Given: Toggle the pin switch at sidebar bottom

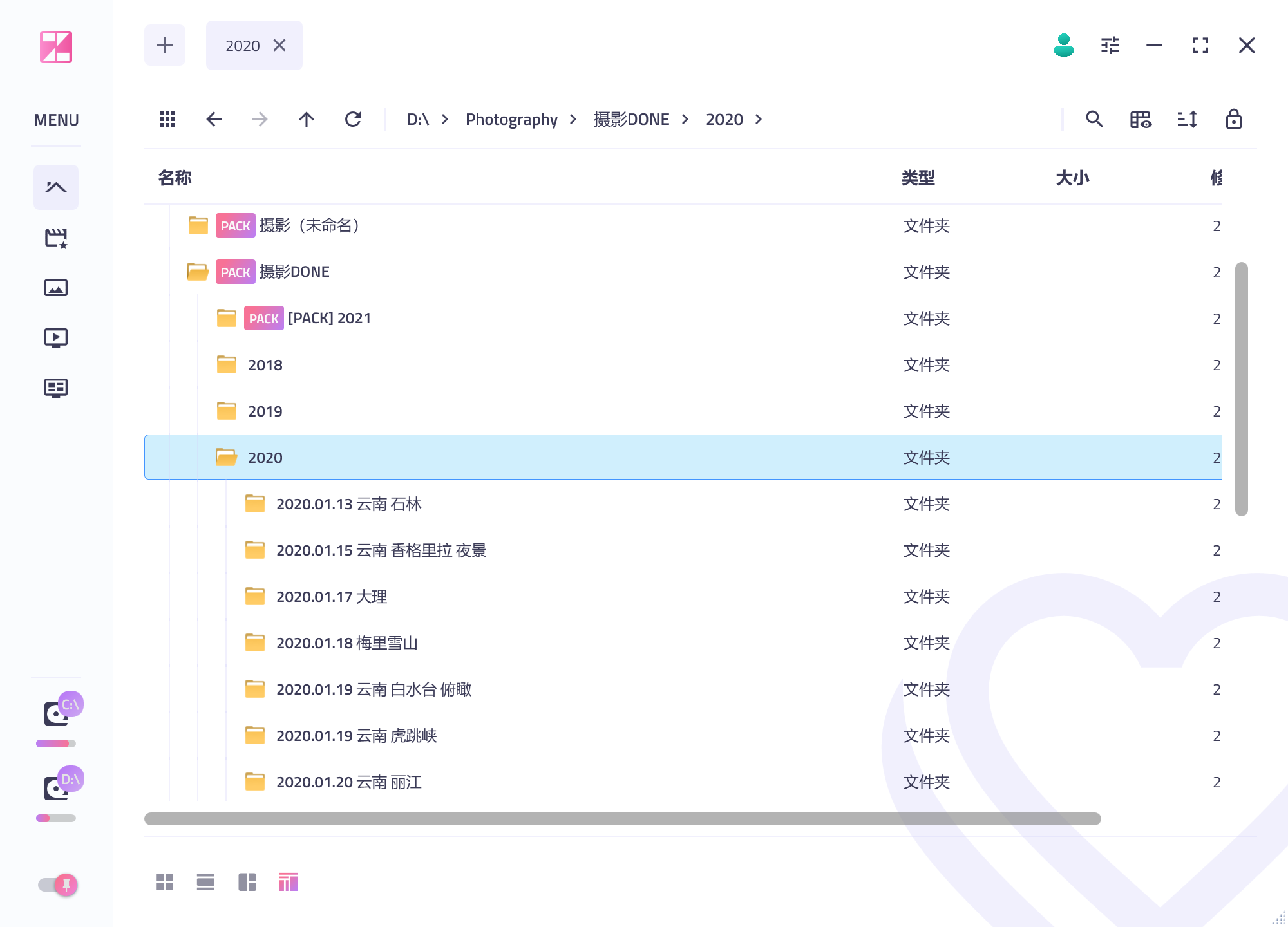Looking at the screenshot, I should (x=58, y=885).
